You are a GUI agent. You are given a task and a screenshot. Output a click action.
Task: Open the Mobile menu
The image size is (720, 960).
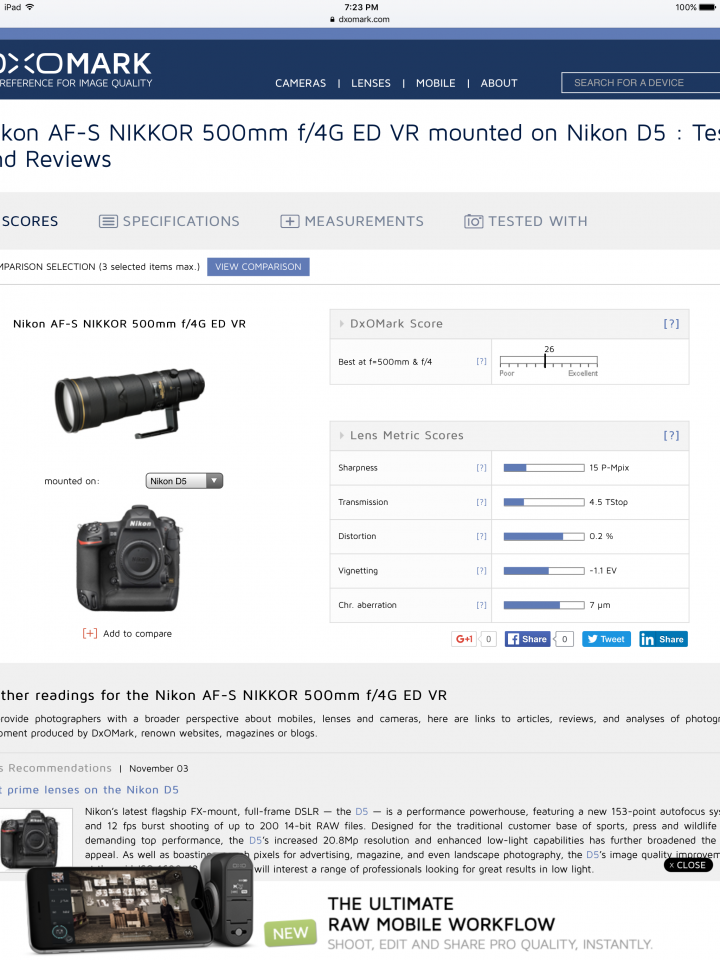pos(436,83)
